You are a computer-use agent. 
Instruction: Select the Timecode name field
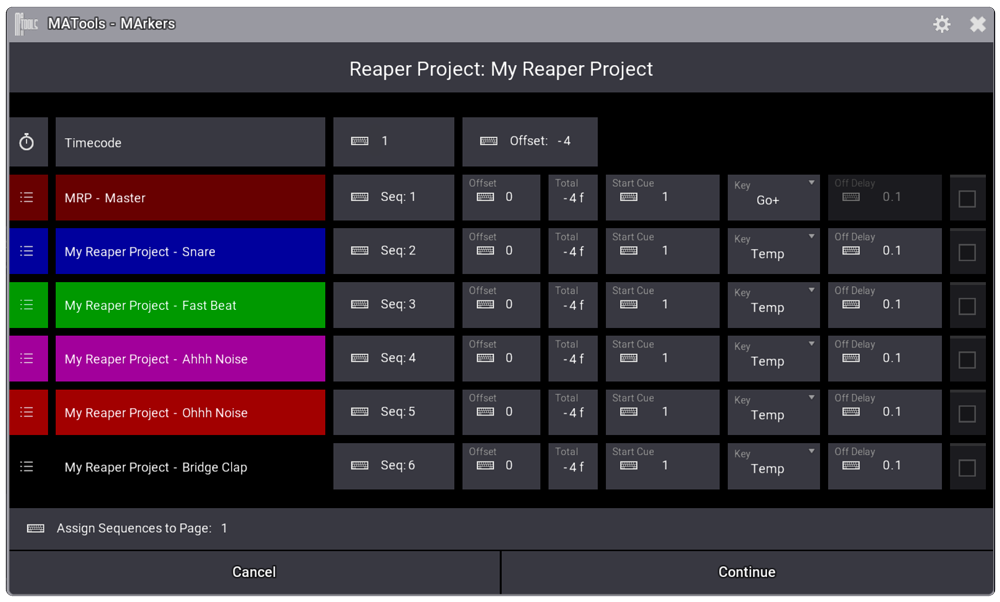(190, 142)
